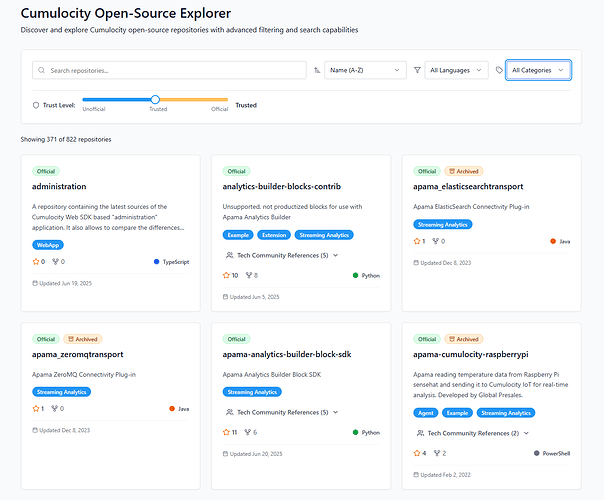This screenshot has width=604, height=500.
Task: Click people icon on apama-cumulocity-raspberrypi references
Action: (419, 433)
